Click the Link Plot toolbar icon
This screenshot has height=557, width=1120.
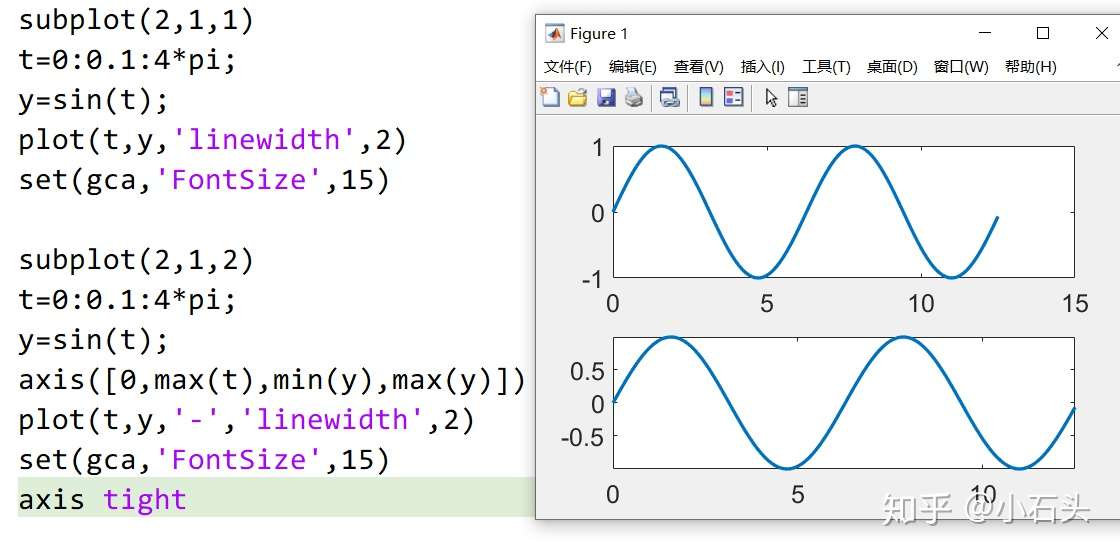(x=669, y=97)
